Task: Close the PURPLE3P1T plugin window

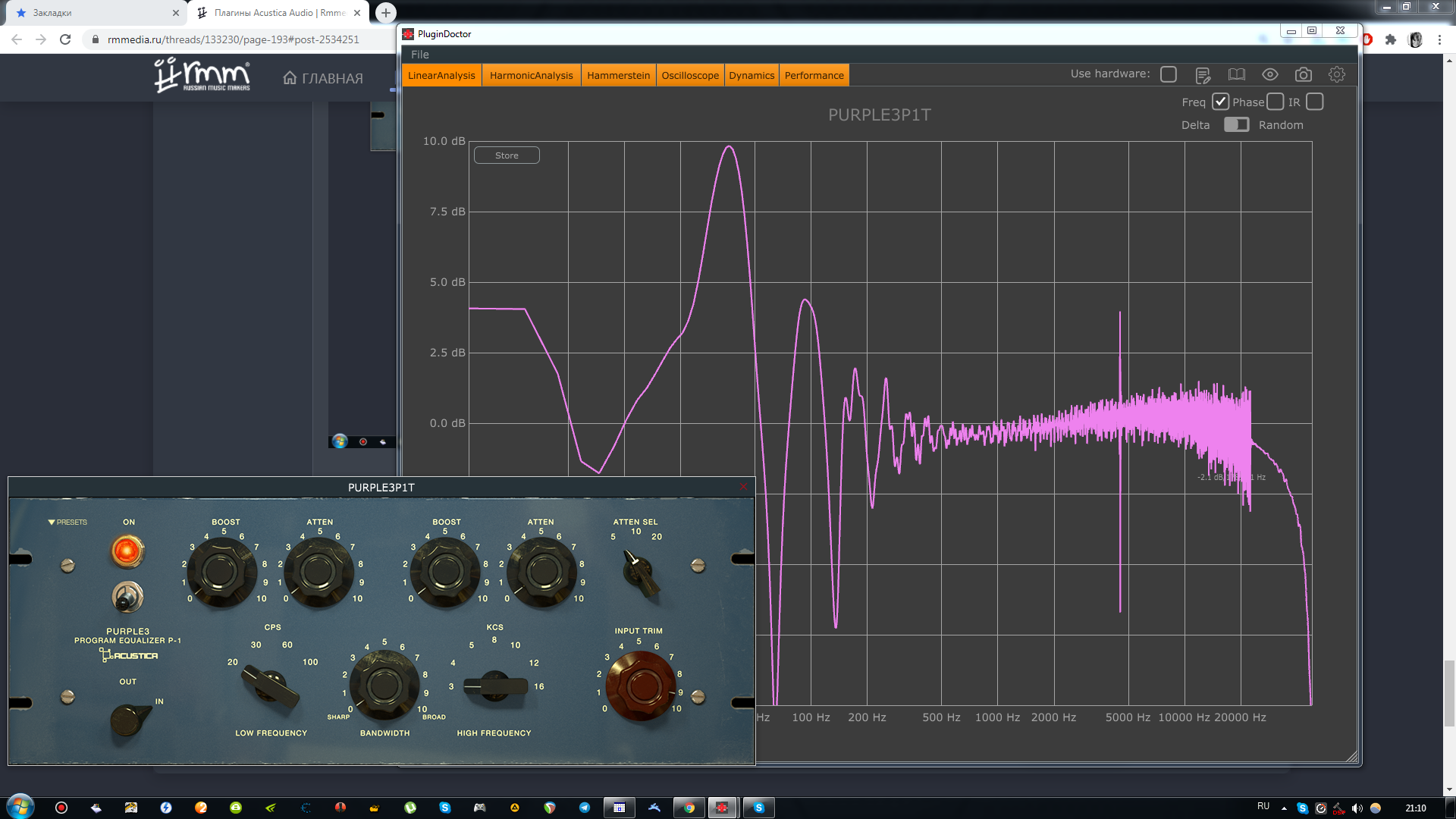Action: click(x=744, y=487)
